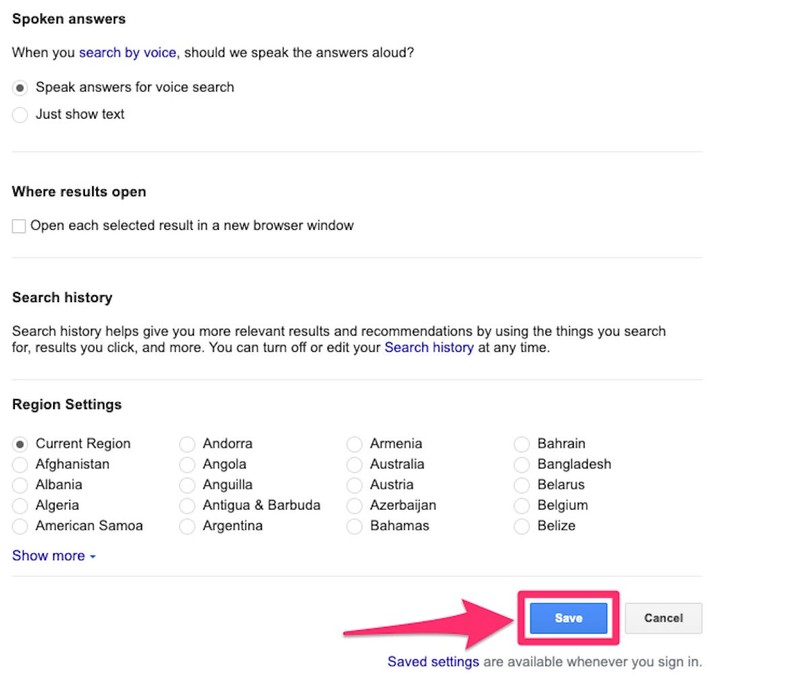Screen dimensions: 790x674
Task: Pick Afghanistan as the region
Action: [20, 465]
